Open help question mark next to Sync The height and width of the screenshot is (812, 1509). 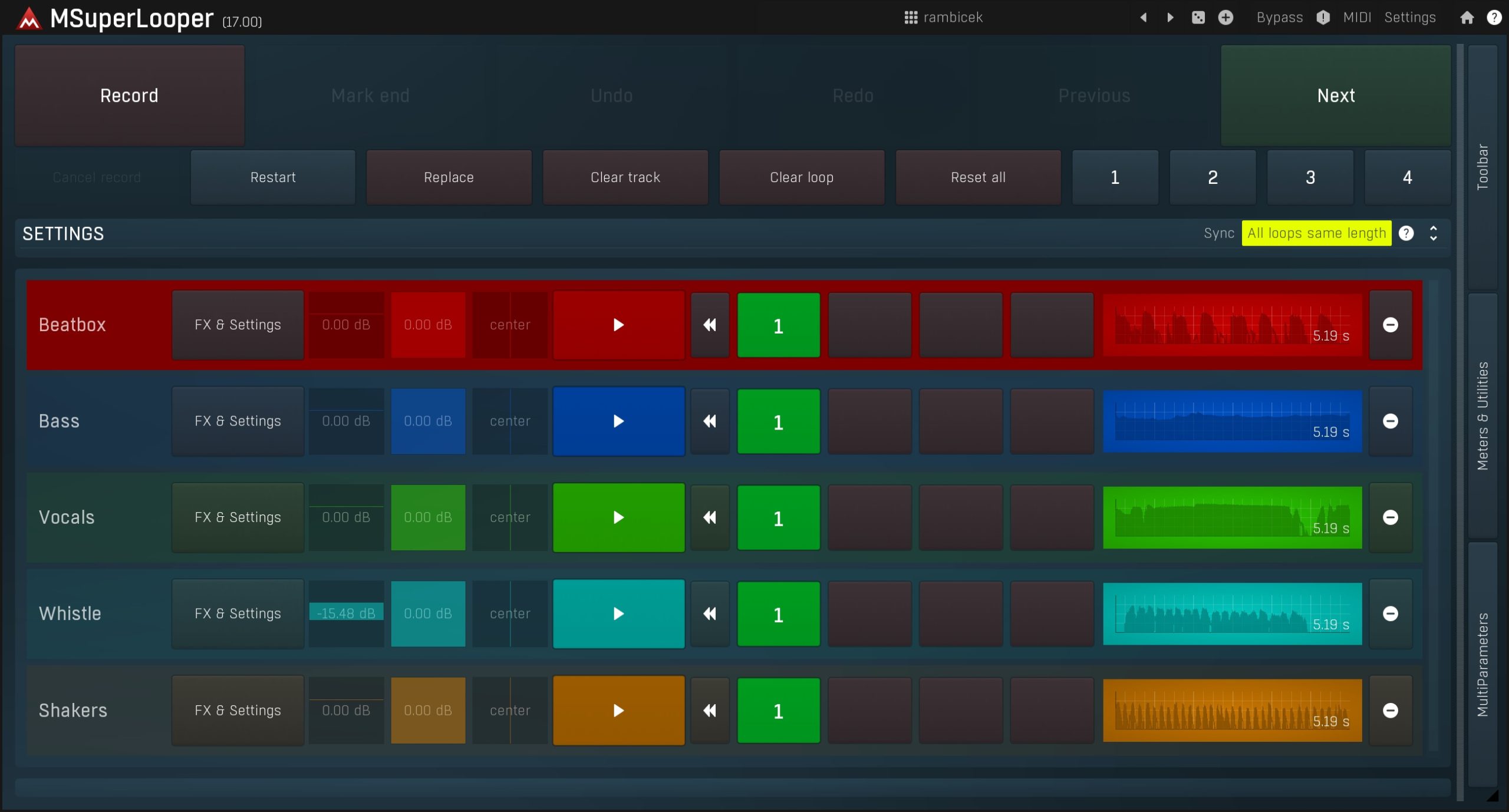pyautogui.click(x=1406, y=233)
